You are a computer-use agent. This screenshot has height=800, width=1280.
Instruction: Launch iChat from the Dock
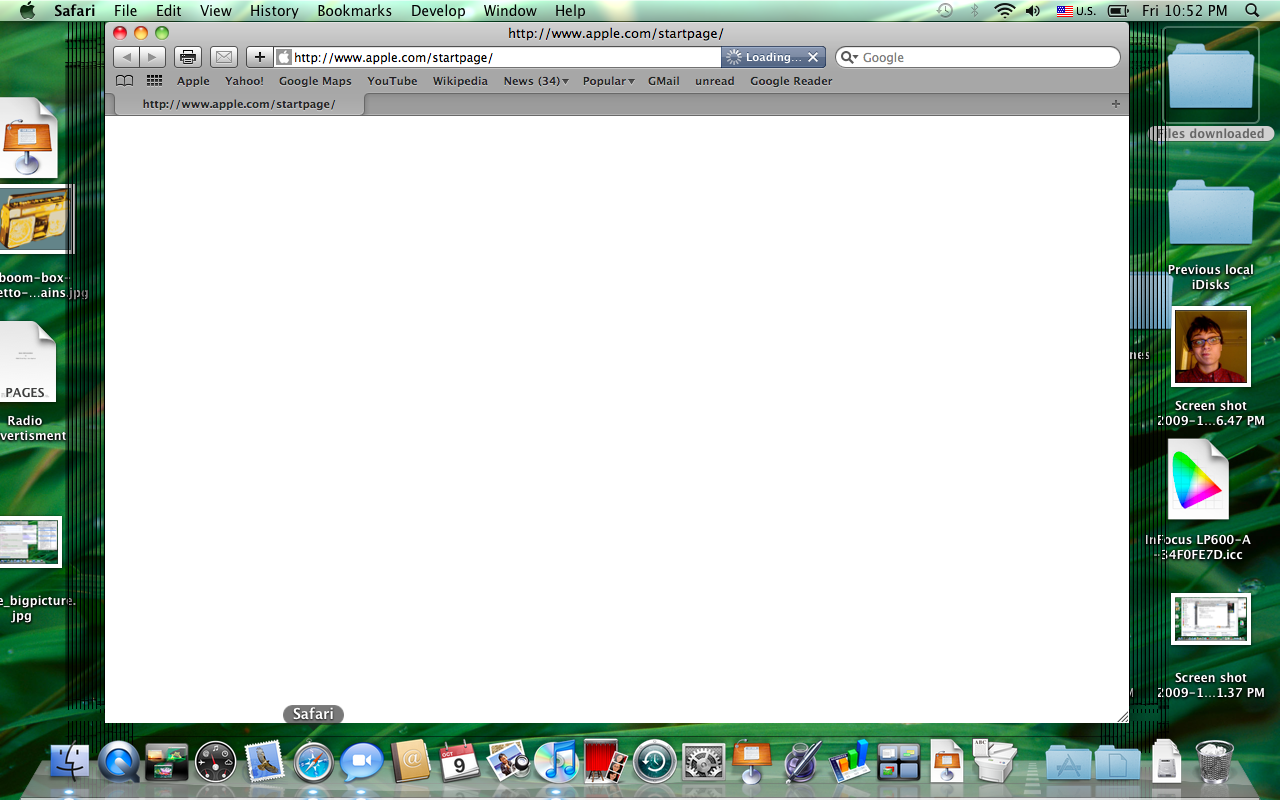click(x=362, y=763)
